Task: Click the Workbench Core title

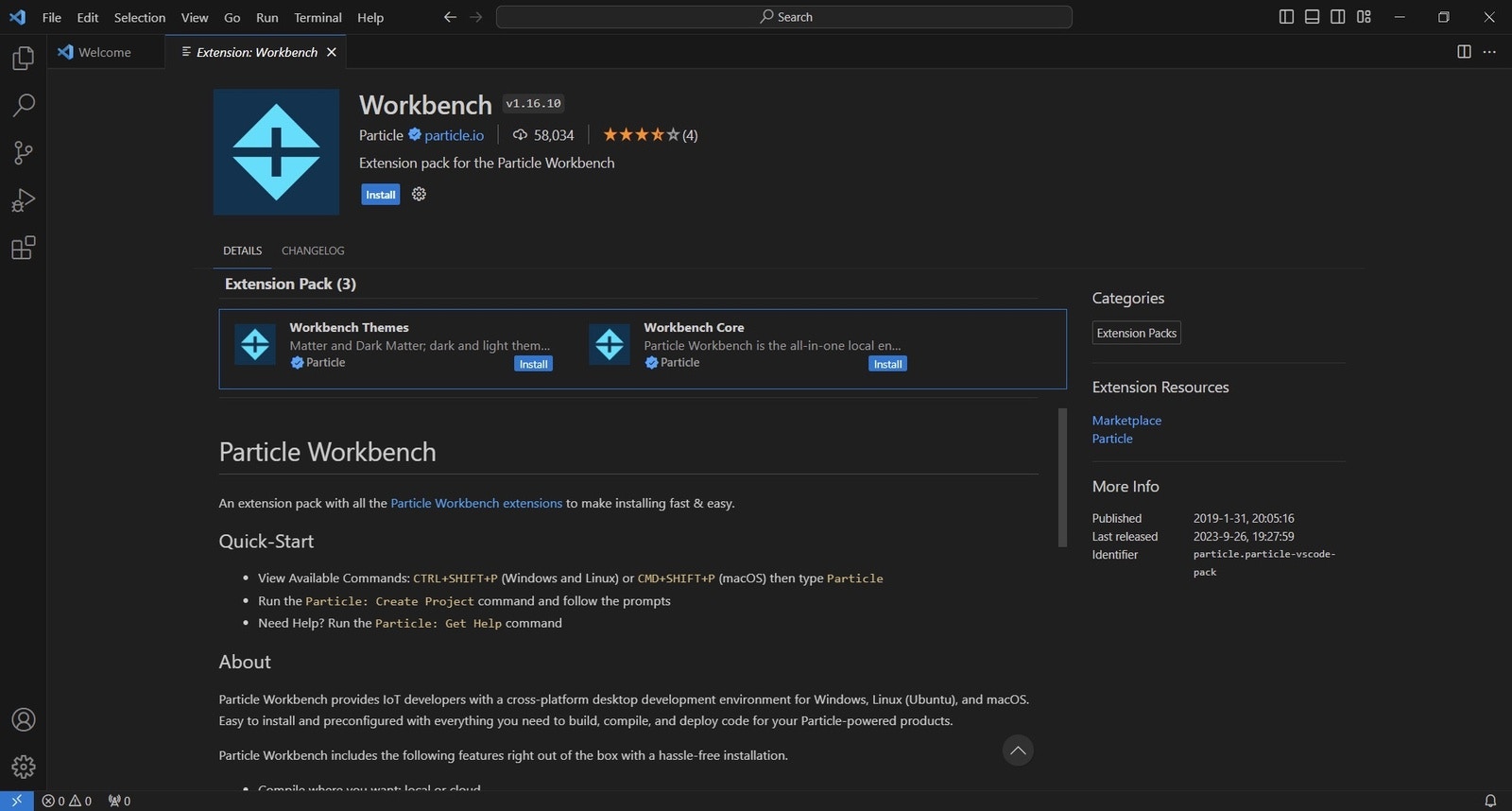Action: pos(694,327)
